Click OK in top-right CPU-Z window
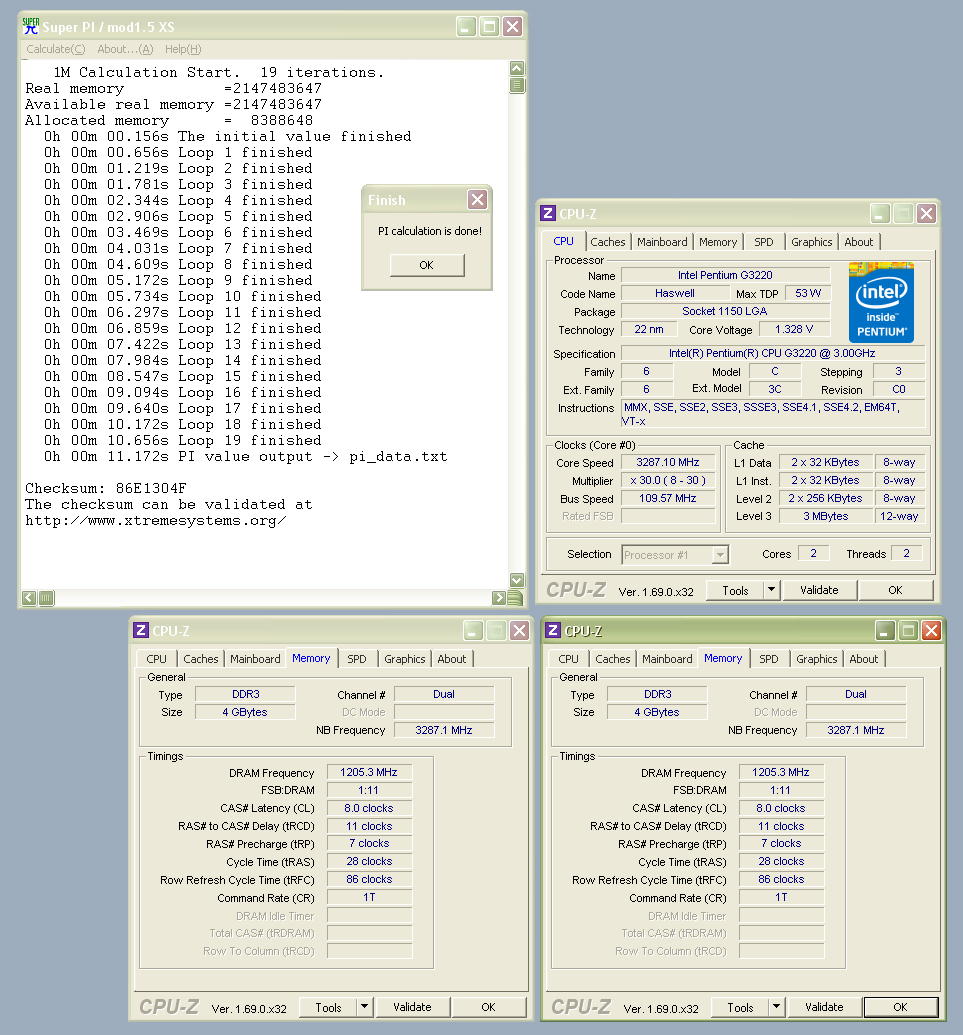This screenshot has height=1035, width=963. pos(895,590)
